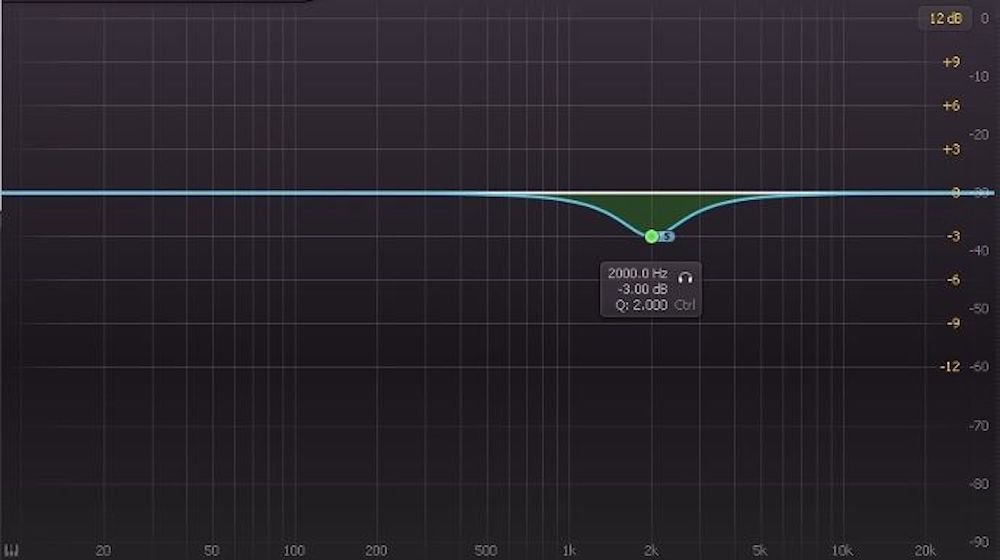This screenshot has width=1000, height=560.
Task: Click the Ctrl hint in band tooltip
Action: 685,305
